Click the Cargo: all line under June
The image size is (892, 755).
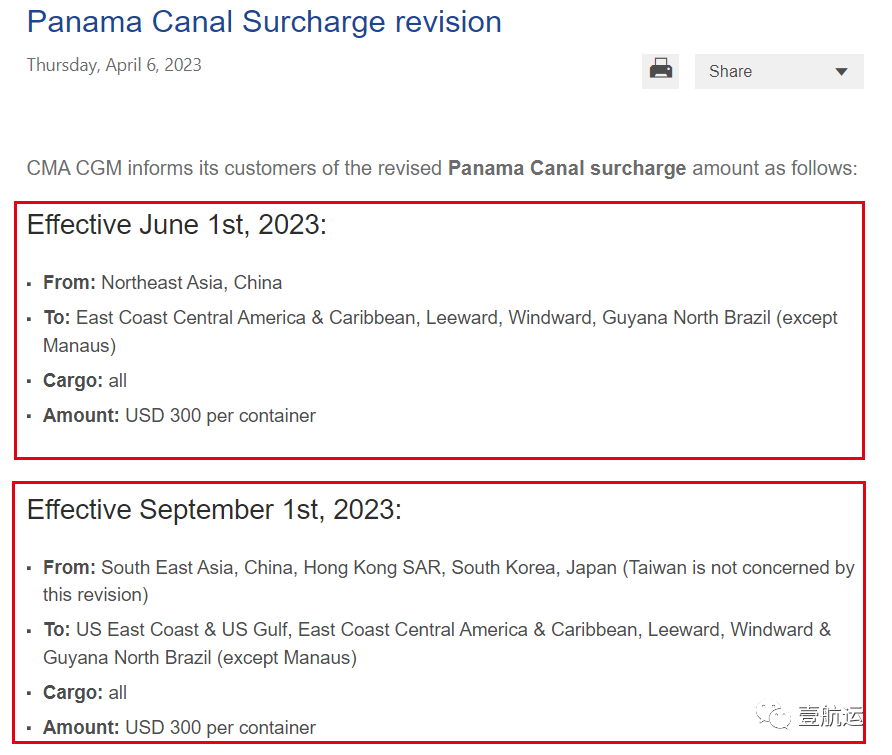coord(85,381)
